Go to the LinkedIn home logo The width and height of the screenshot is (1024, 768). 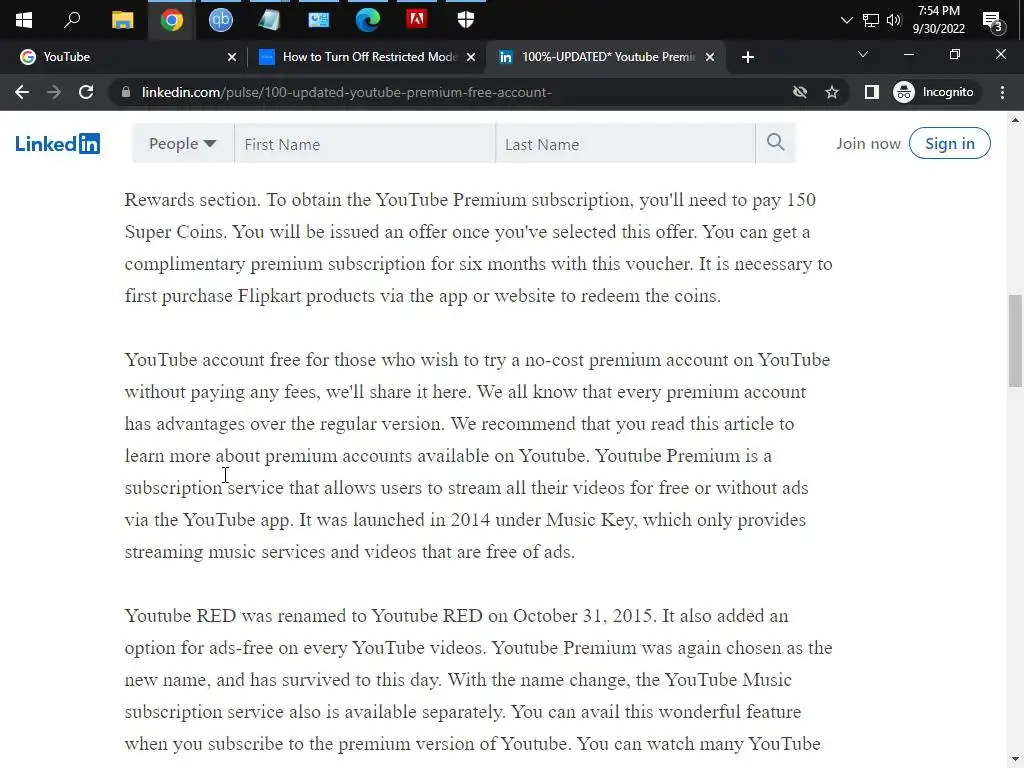[57, 144]
